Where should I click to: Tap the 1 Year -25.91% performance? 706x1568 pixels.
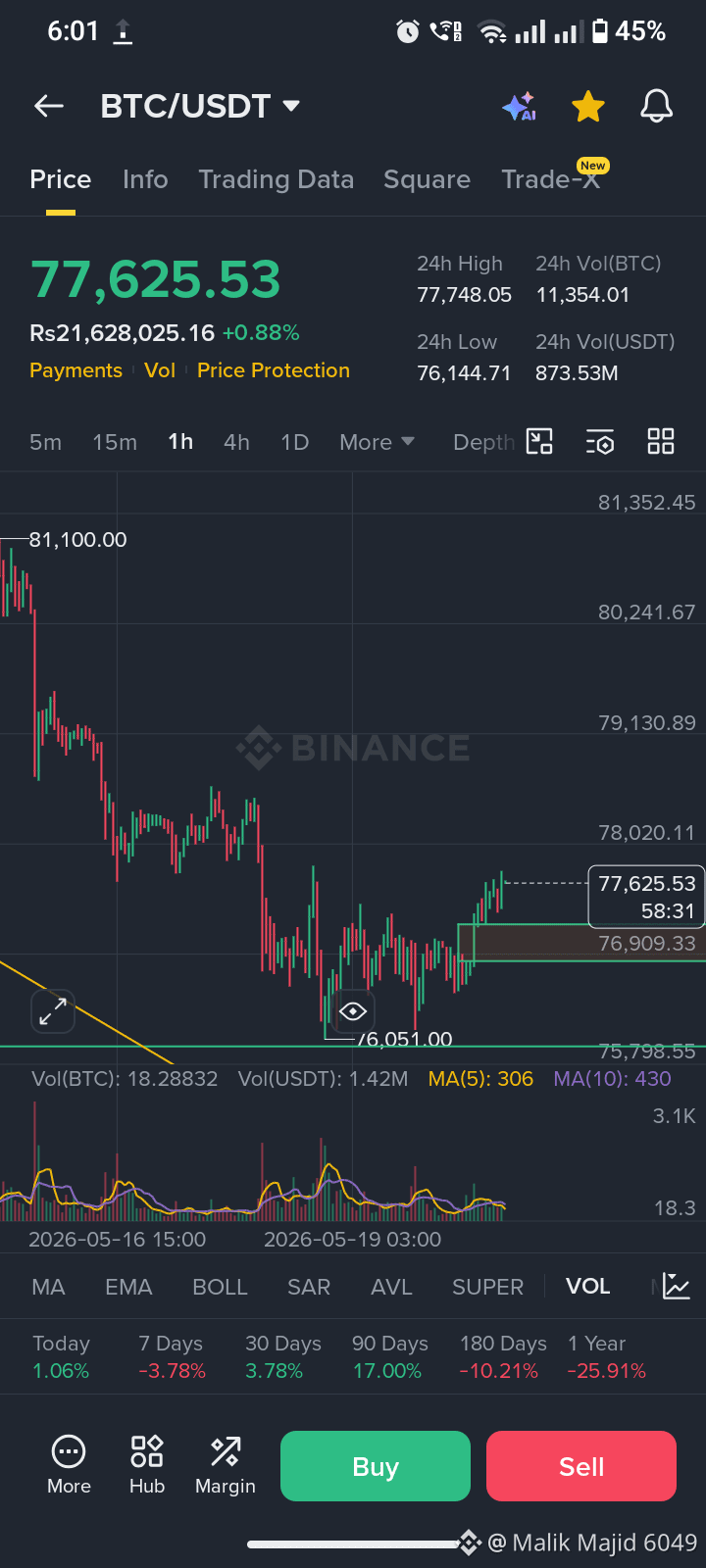(607, 1357)
